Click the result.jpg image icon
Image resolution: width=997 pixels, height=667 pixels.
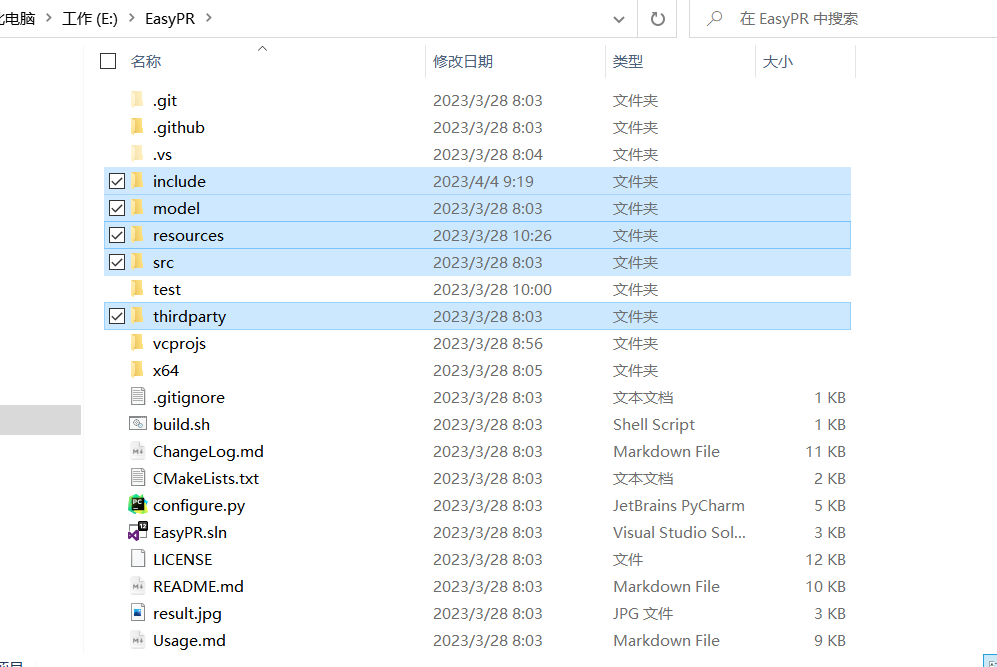[138, 613]
